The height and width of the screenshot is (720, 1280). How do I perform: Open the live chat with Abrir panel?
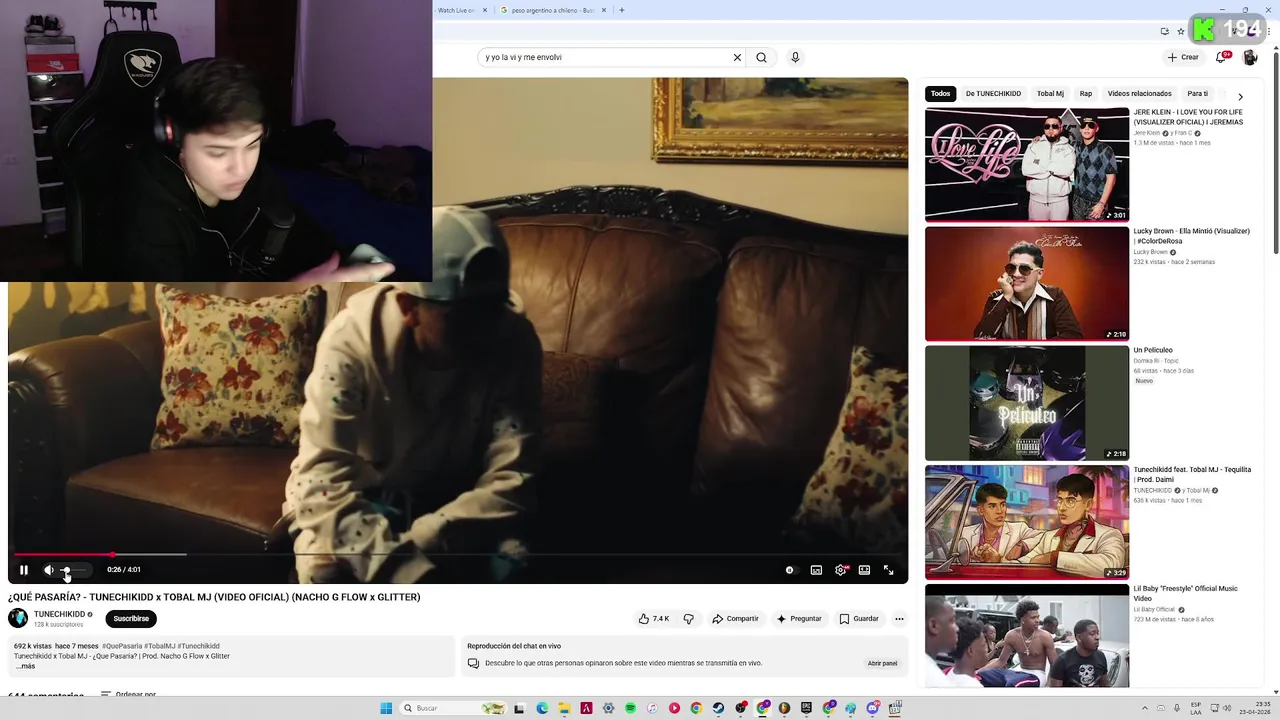882,663
